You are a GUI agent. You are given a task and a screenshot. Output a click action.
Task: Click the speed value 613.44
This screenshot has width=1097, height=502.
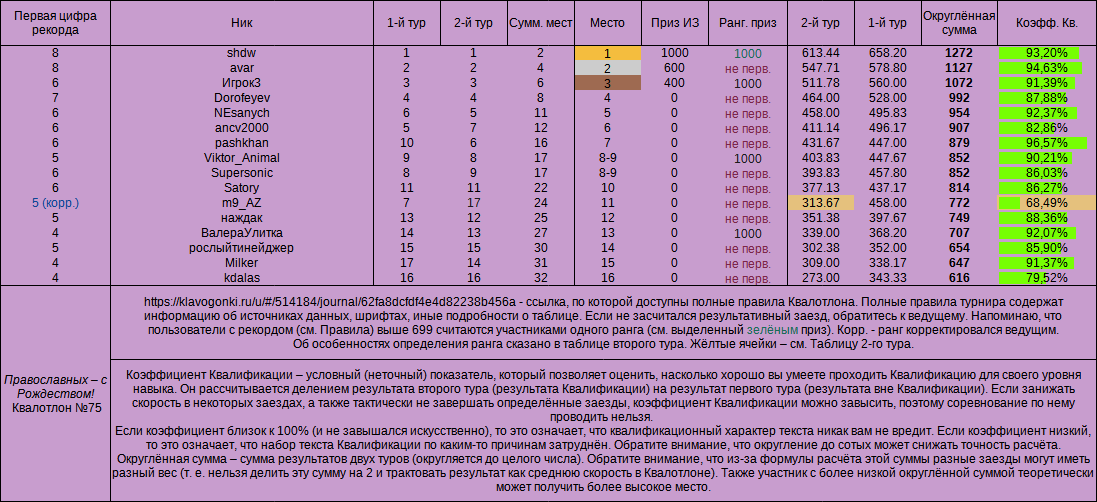coord(821,53)
